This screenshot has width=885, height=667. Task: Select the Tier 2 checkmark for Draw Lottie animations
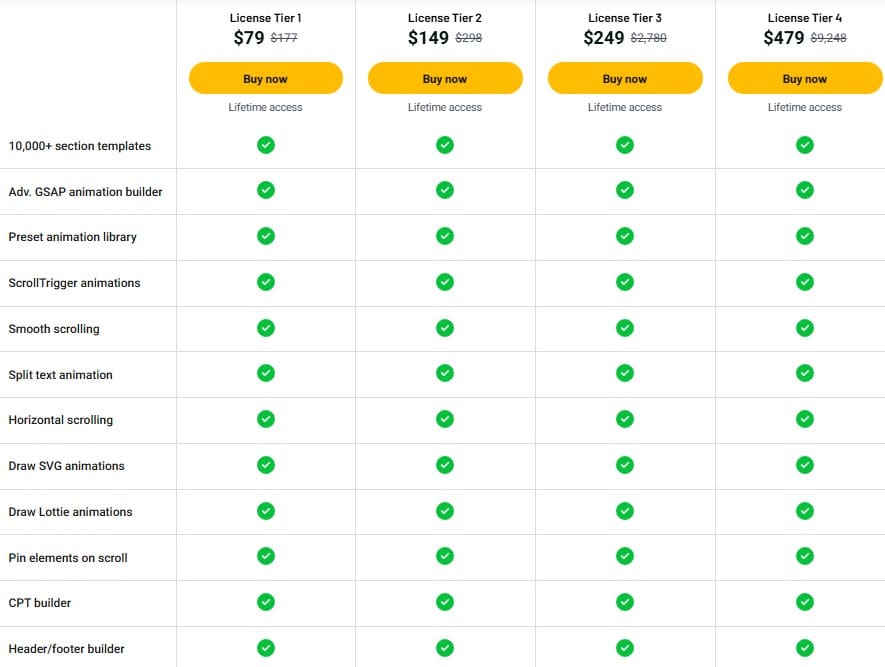(445, 511)
